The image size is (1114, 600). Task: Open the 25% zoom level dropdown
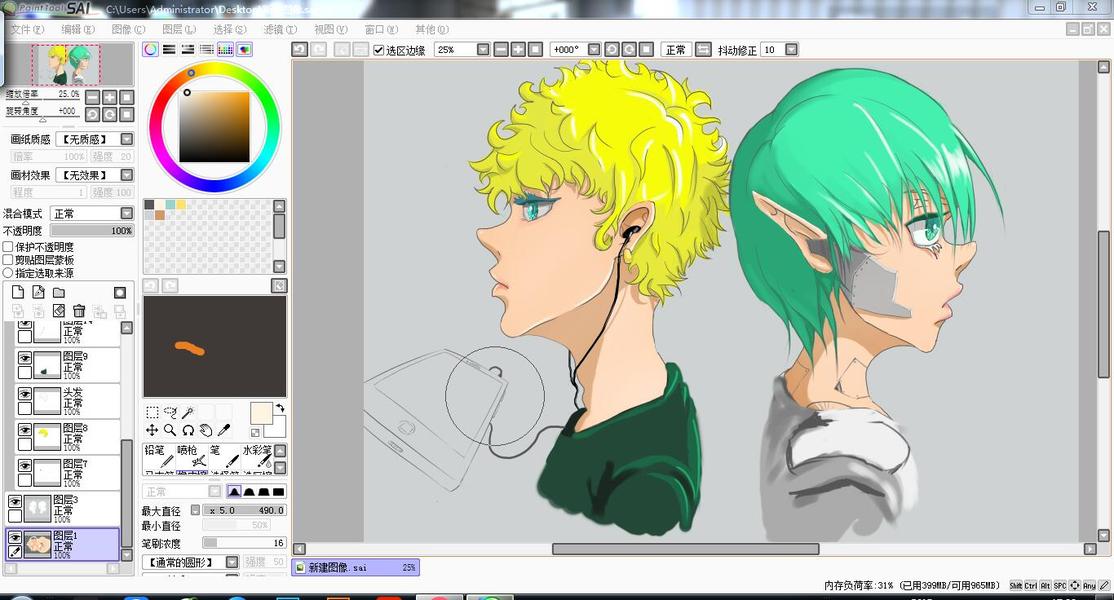483,49
